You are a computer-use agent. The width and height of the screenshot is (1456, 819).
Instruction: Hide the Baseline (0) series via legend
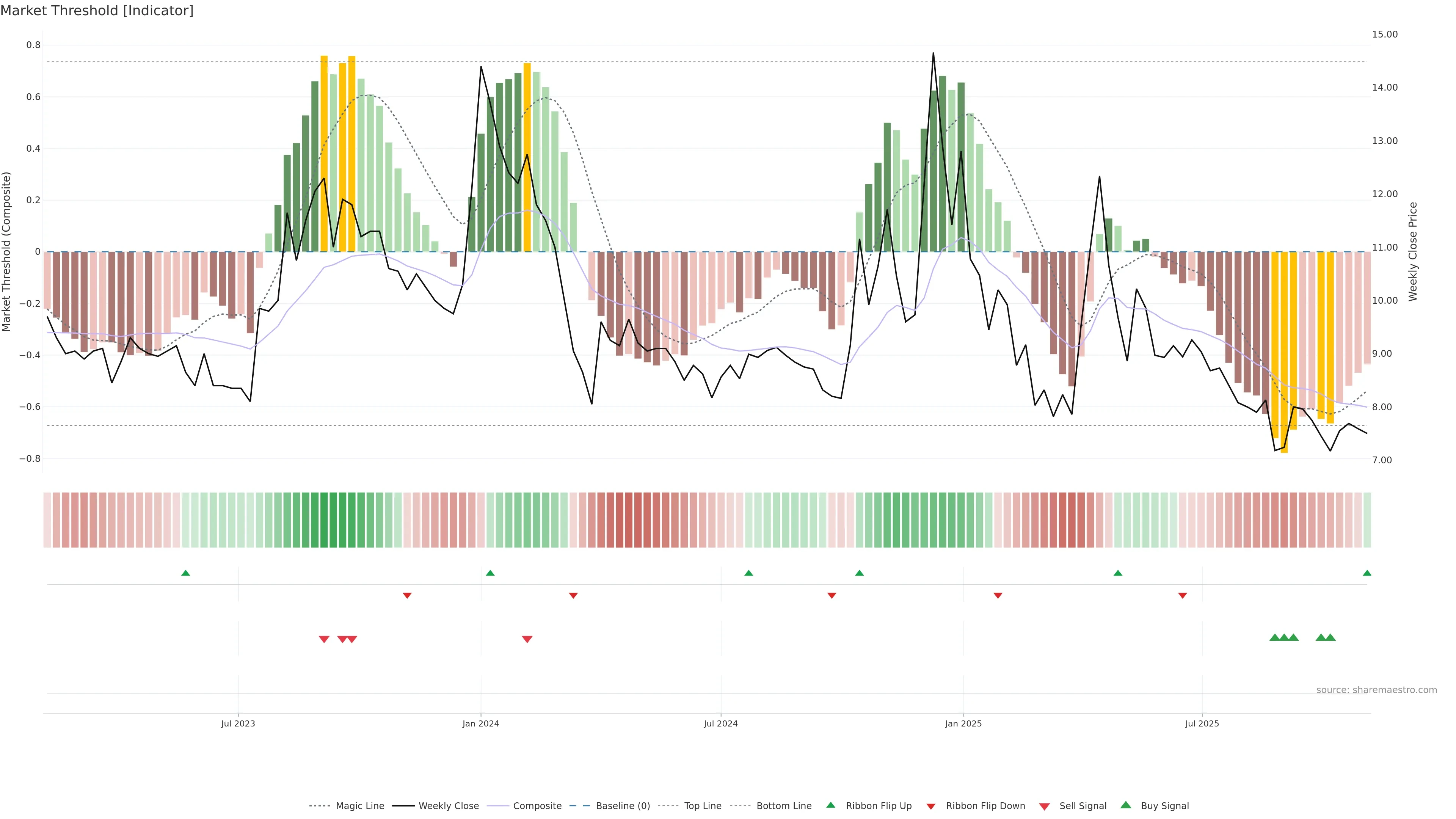623,806
